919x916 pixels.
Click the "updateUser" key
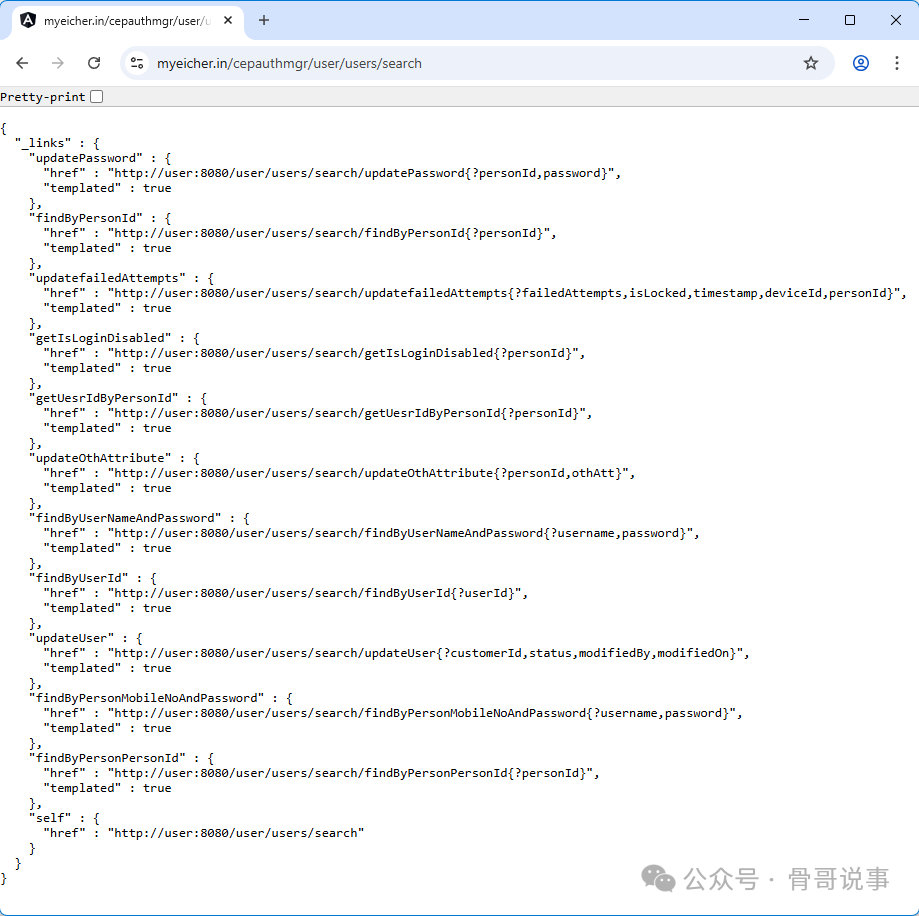[x=72, y=638]
